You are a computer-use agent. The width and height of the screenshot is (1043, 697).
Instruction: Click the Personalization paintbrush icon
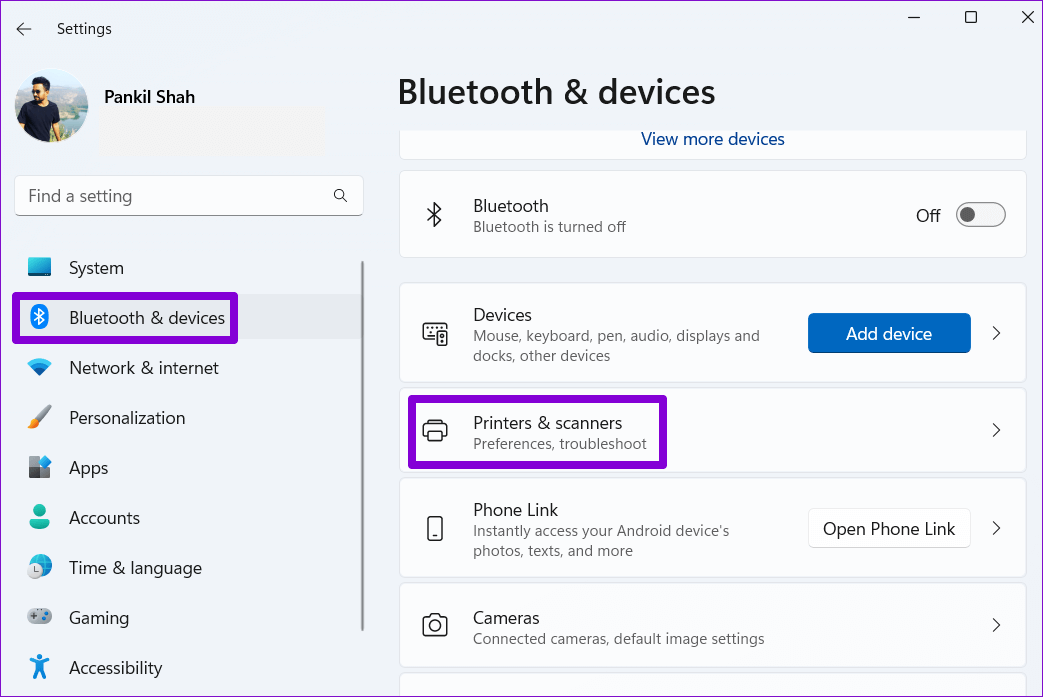40,418
